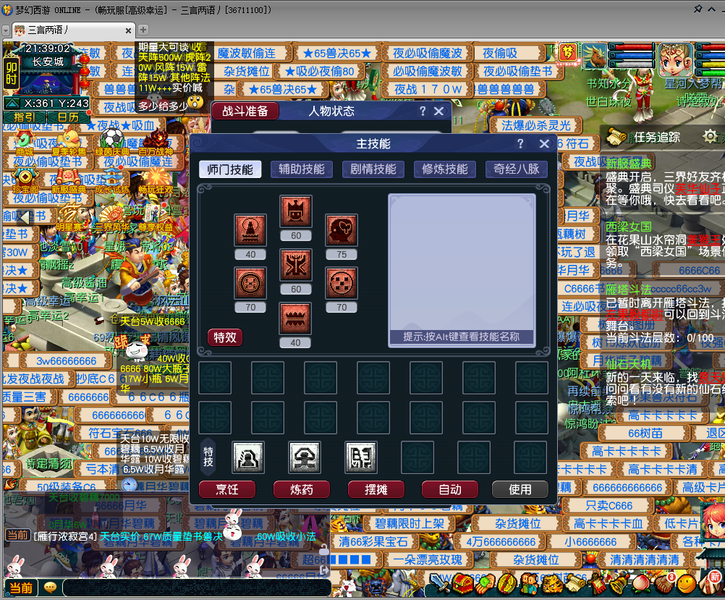Open the two-person team icon
Screen dimensions: 725x600
(529, 584)
